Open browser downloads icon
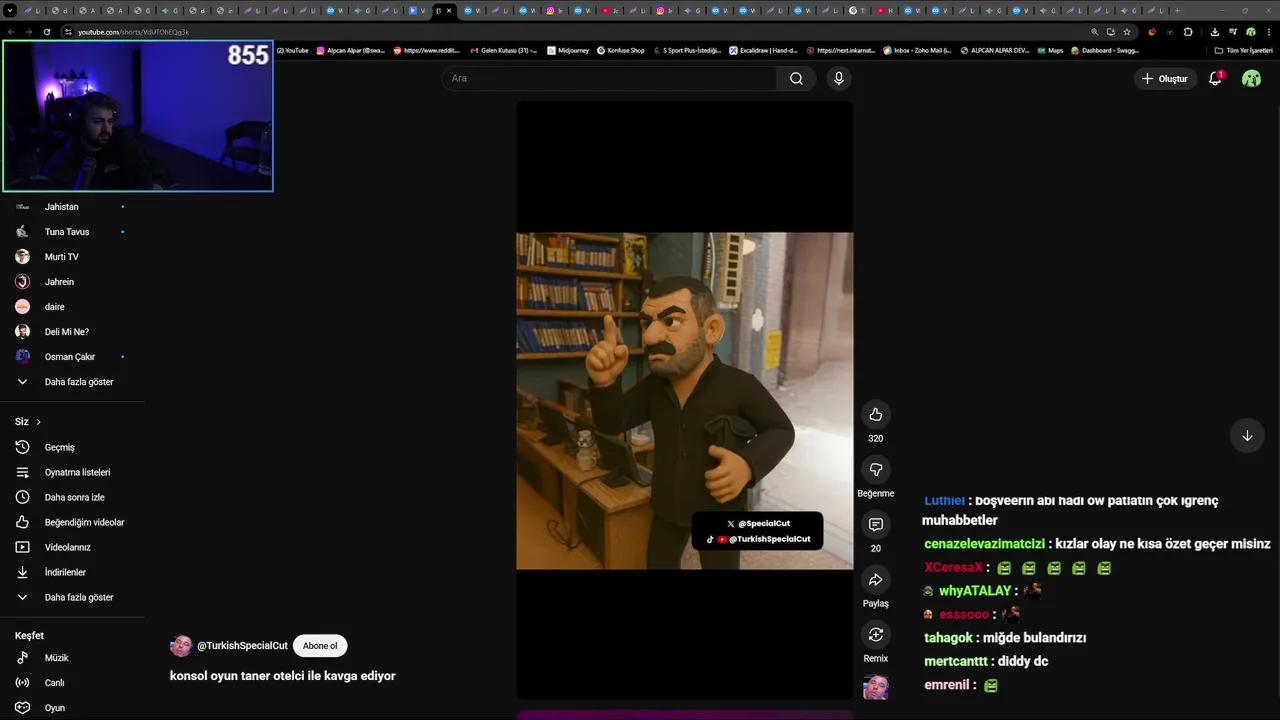Viewport: 1280px width, 720px height. [x=1214, y=32]
